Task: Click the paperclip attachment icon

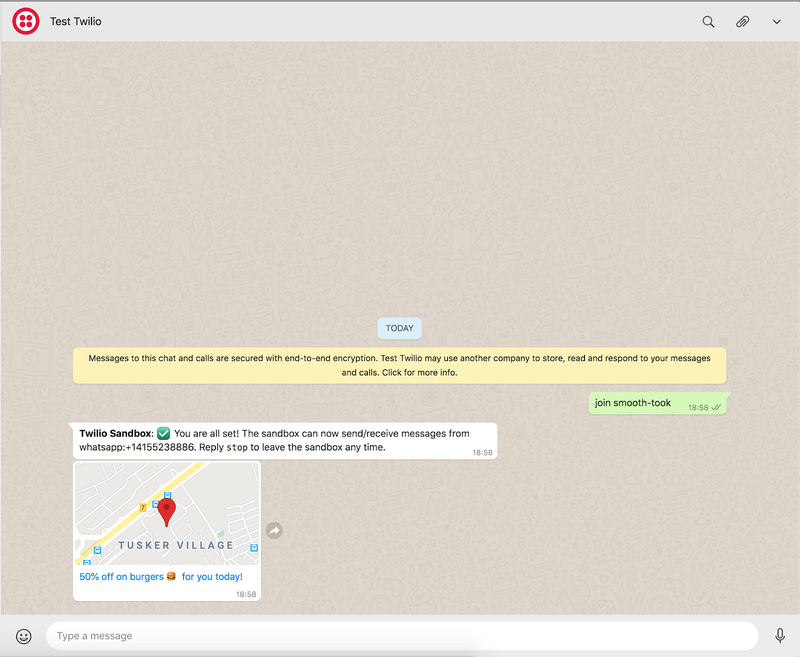Action: pos(742,21)
